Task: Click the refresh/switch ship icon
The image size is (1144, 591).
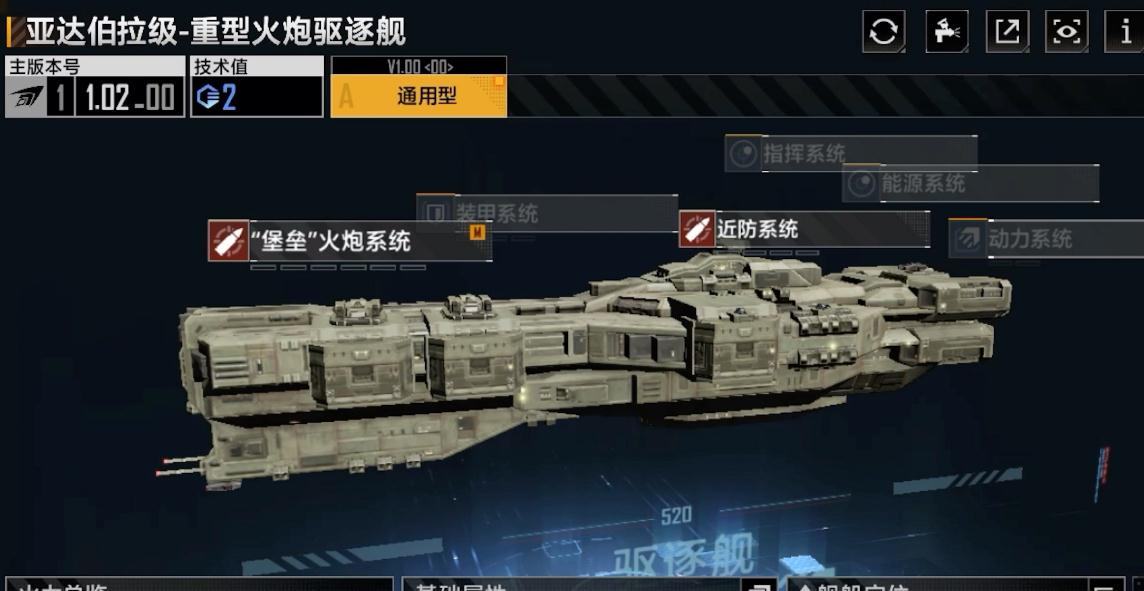Action: [x=884, y=31]
